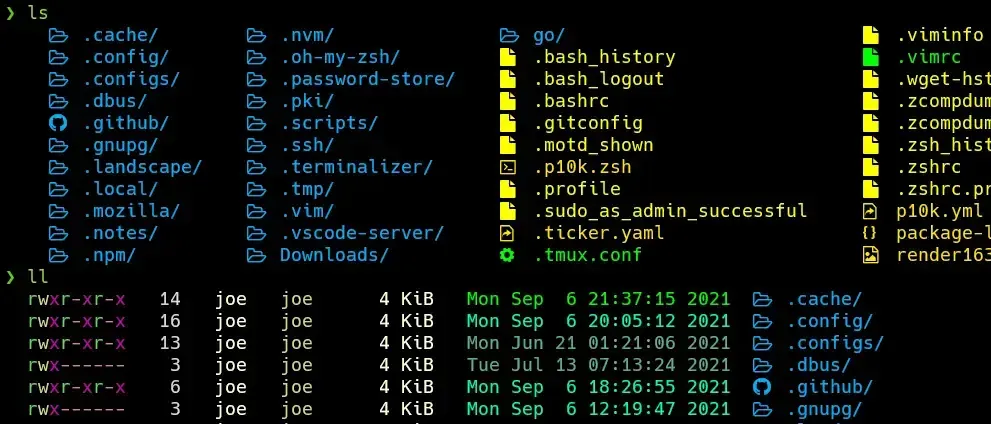Click the Jun 21 timestamp for .configs/
The width and height of the screenshot is (991, 424).
tap(598, 343)
